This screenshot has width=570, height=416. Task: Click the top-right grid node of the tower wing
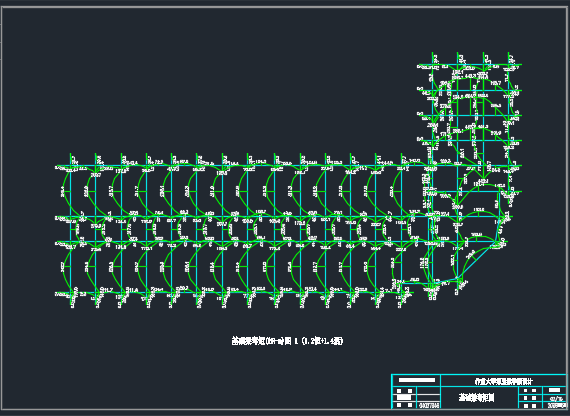pyautogui.click(x=509, y=65)
